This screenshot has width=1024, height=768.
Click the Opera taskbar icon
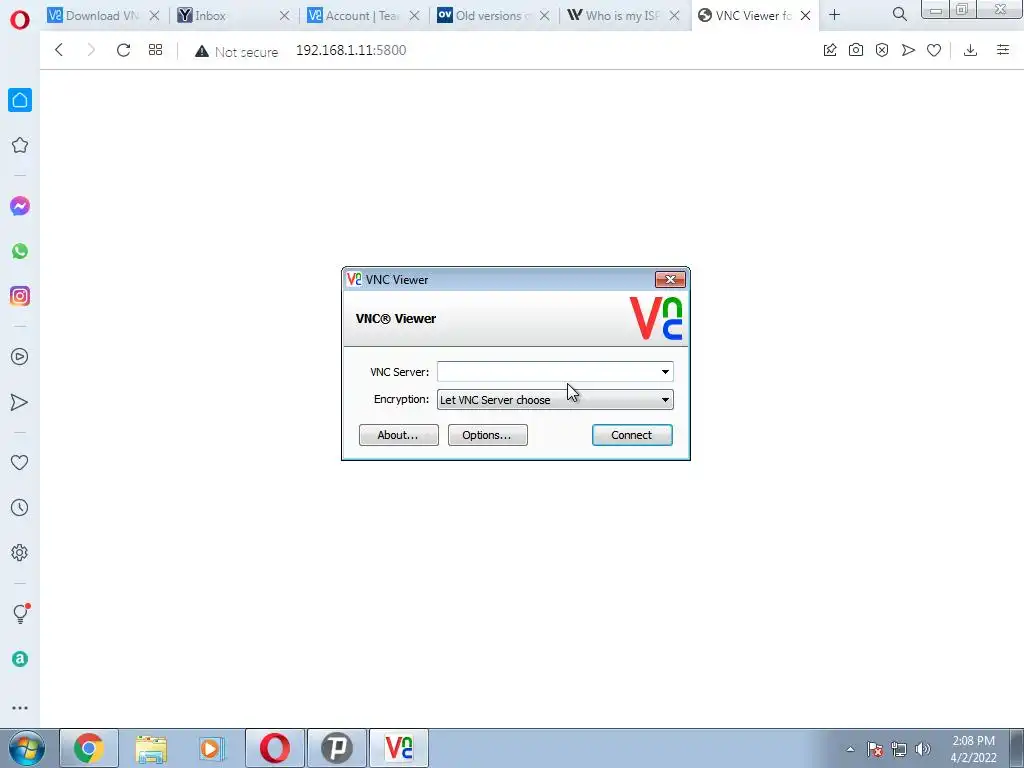coord(275,748)
